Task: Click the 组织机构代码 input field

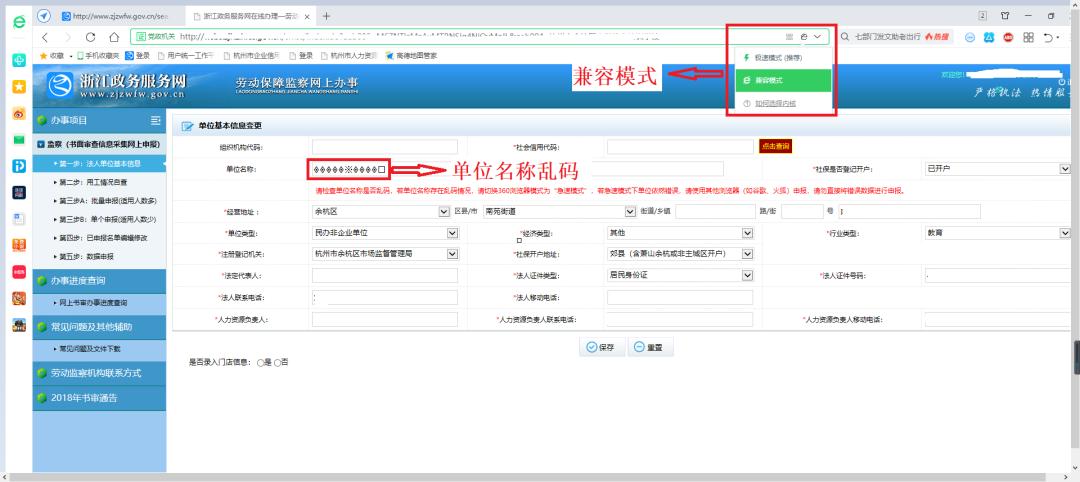Action: click(385, 147)
